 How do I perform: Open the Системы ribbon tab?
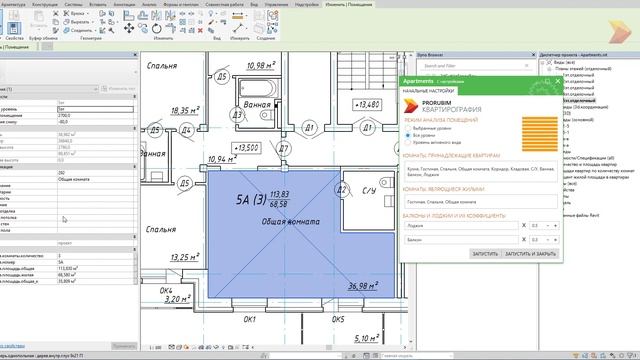pyautogui.click(x=73, y=4)
